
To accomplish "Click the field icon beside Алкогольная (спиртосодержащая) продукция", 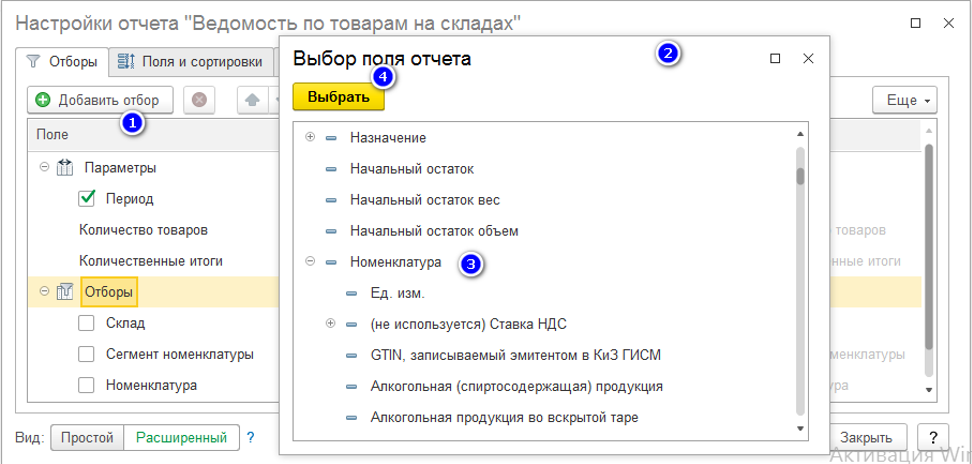I will tap(351, 387).
